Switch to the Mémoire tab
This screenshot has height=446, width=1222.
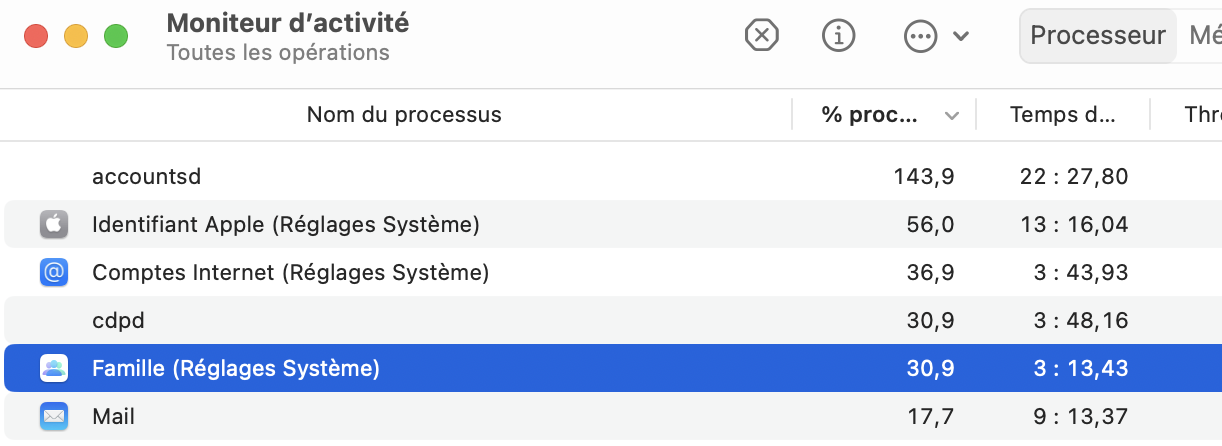click(x=1204, y=36)
